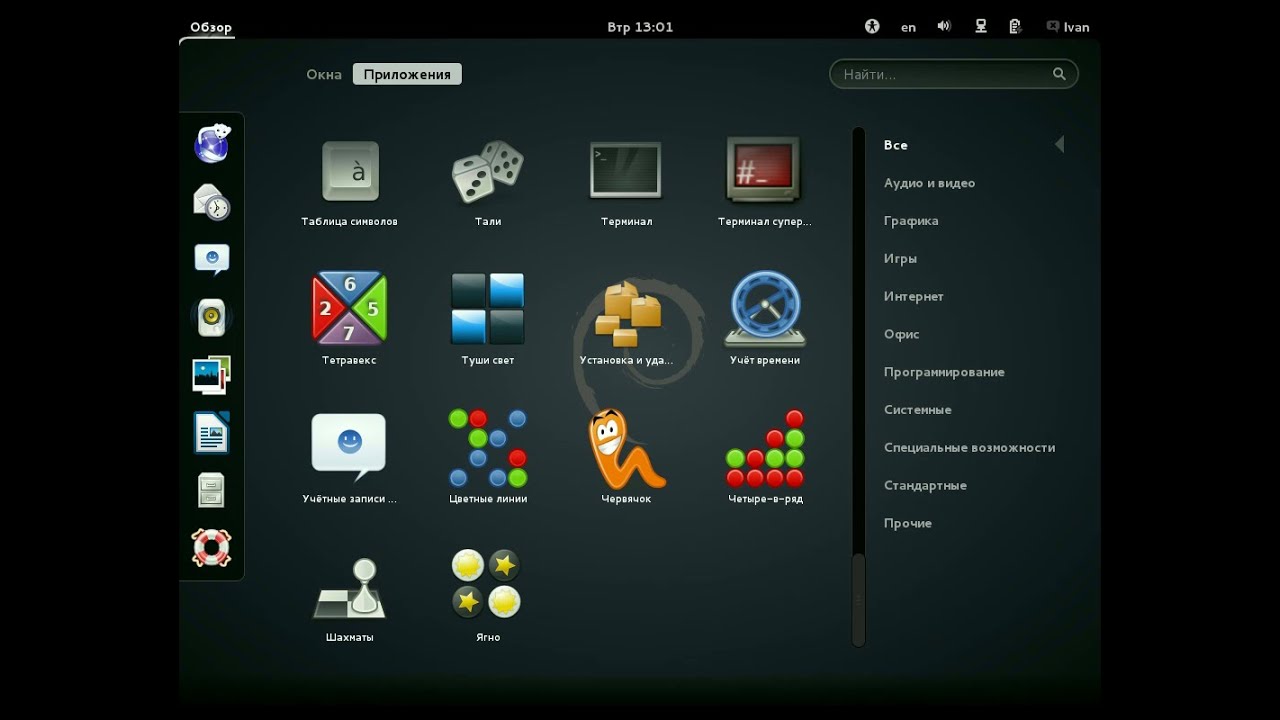Launch the Шахматы chess game

(x=350, y=598)
